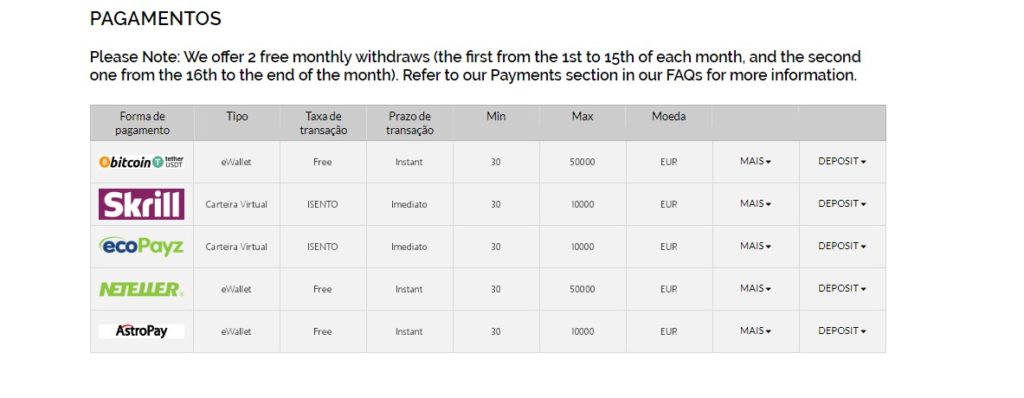This screenshot has height=398, width=1024.
Task: Click the PAGAMENTOS heading
Action: [x=155, y=18]
